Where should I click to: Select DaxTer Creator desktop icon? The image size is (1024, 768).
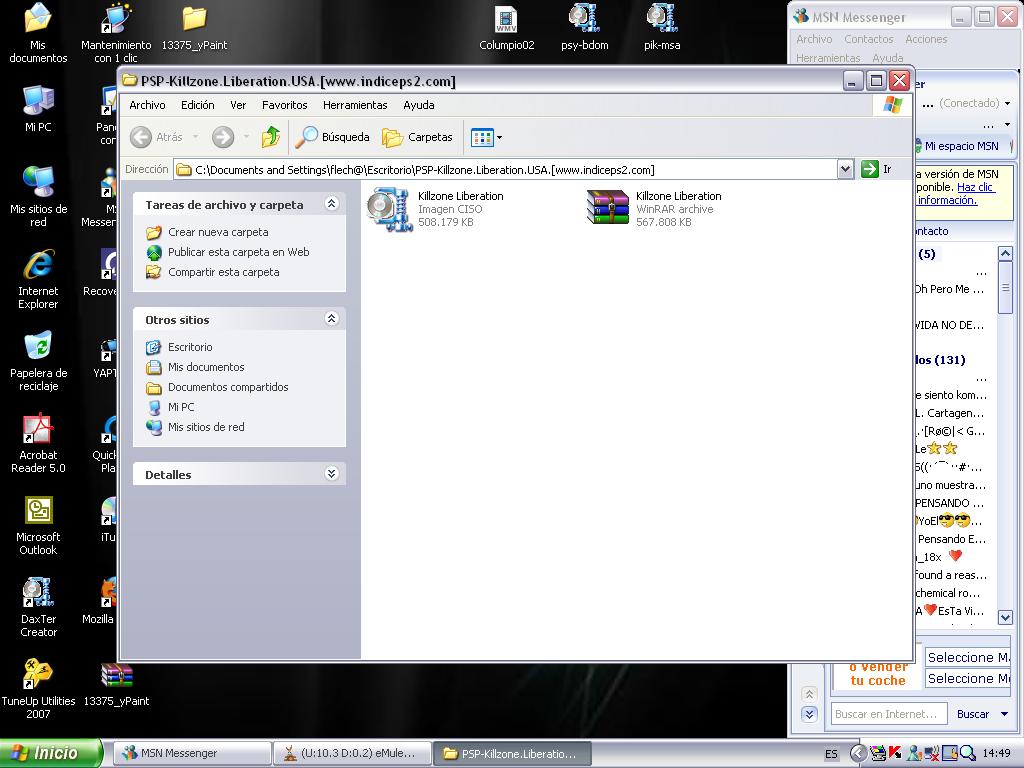(38, 607)
